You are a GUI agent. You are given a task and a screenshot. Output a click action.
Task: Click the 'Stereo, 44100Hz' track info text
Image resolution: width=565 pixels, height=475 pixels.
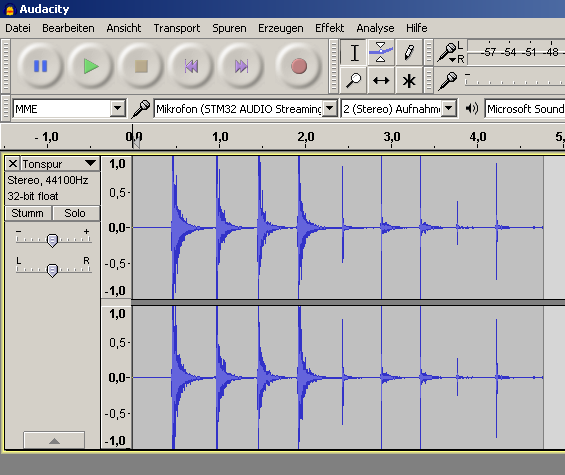click(48, 180)
